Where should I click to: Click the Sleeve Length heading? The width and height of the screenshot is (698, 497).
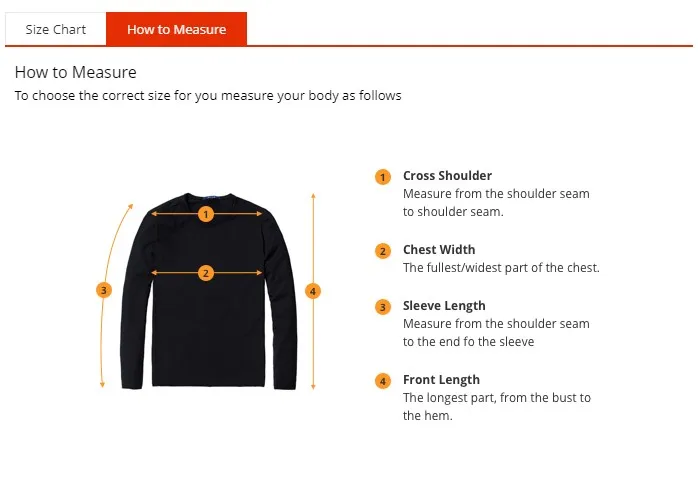click(444, 306)
